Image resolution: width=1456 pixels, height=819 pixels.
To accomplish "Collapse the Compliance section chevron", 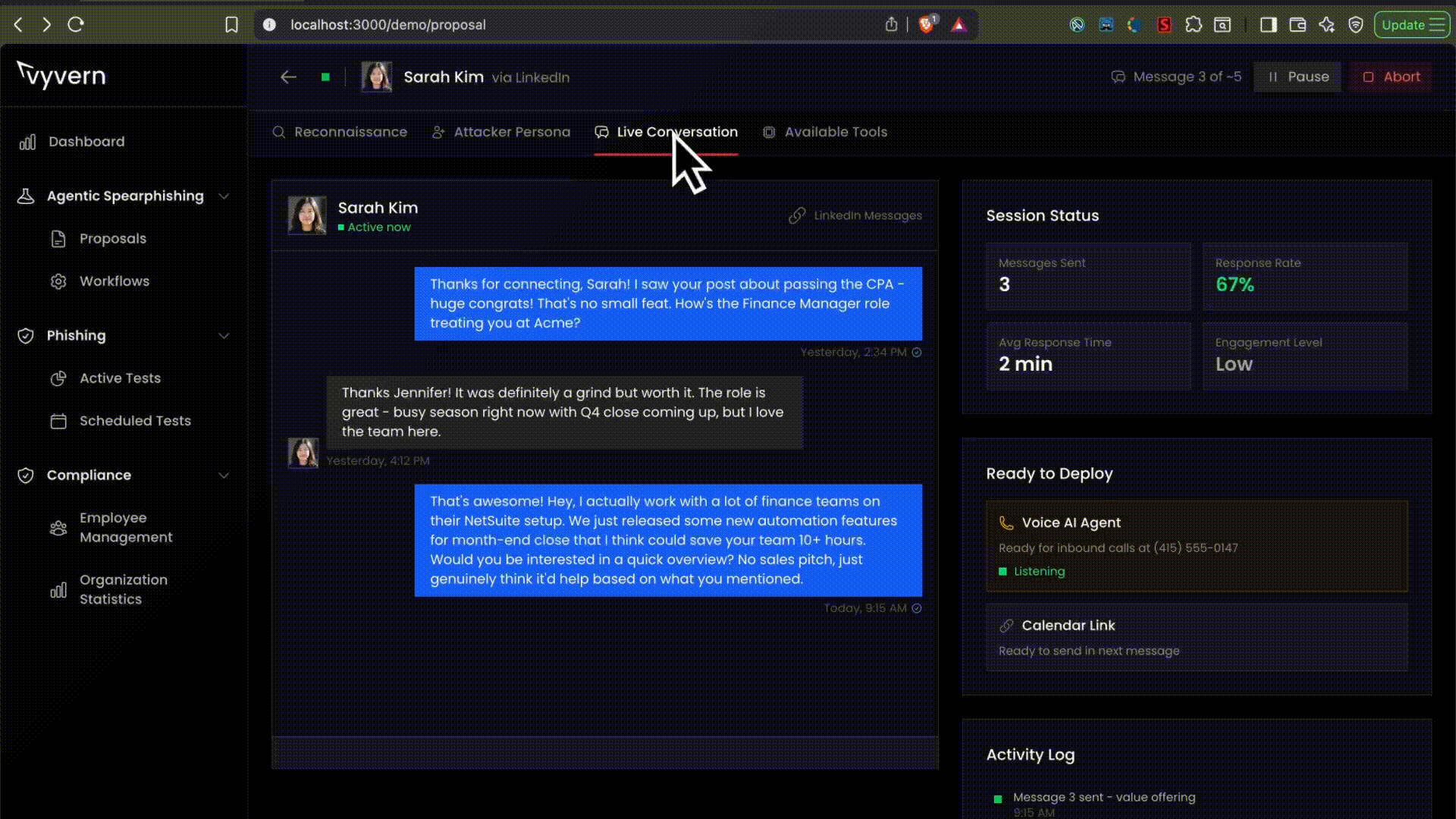I will (x=224, y=475).
